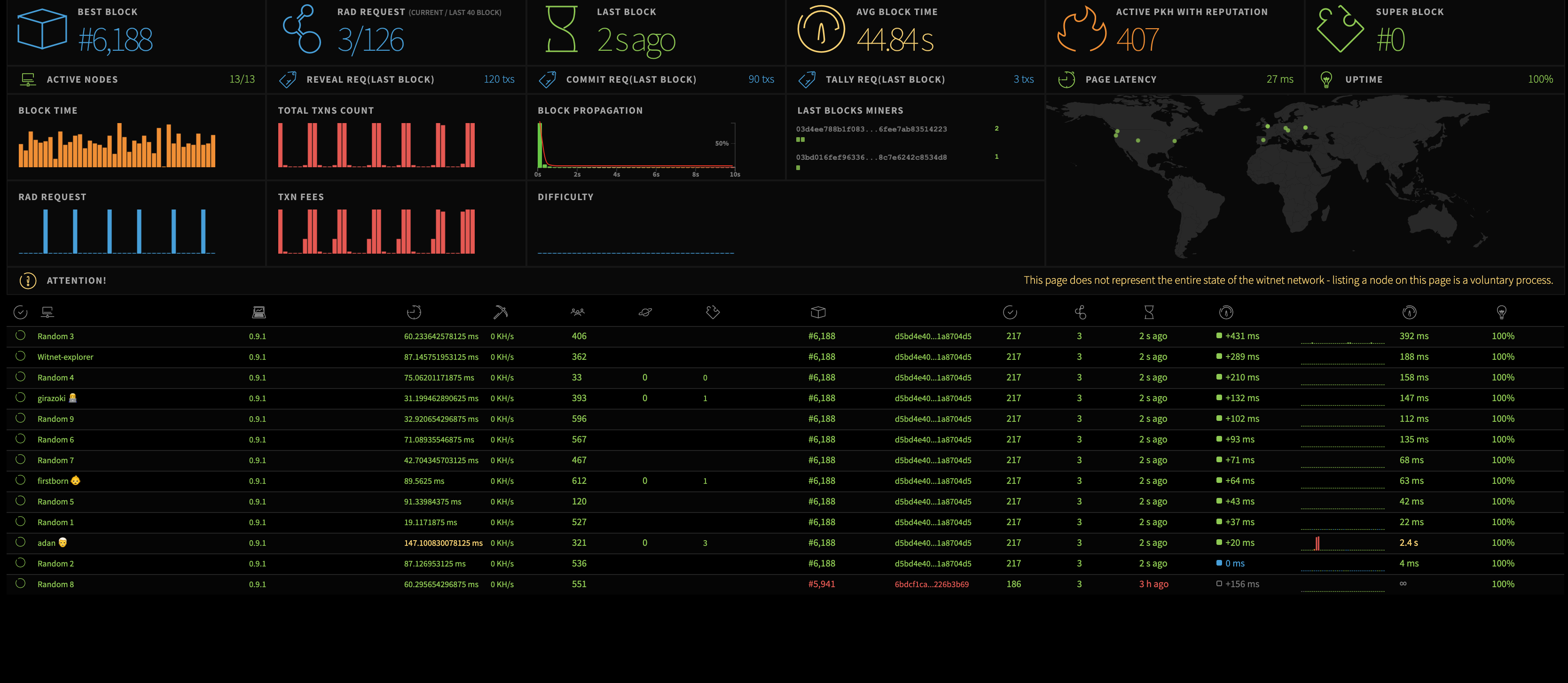Open miner address 03d4ee788b1f083...6fee7ab83514223
The image size is (1568, 683).
(871, 129)
